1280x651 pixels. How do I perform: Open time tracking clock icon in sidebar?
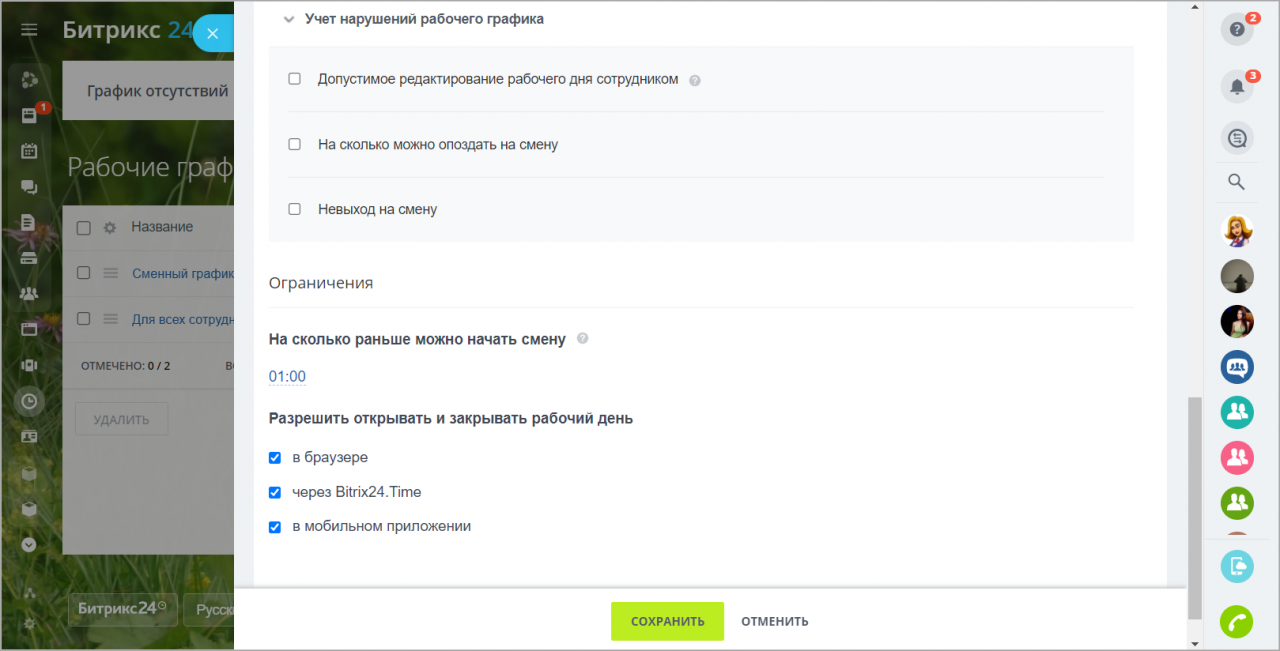[x=29, y=402]
